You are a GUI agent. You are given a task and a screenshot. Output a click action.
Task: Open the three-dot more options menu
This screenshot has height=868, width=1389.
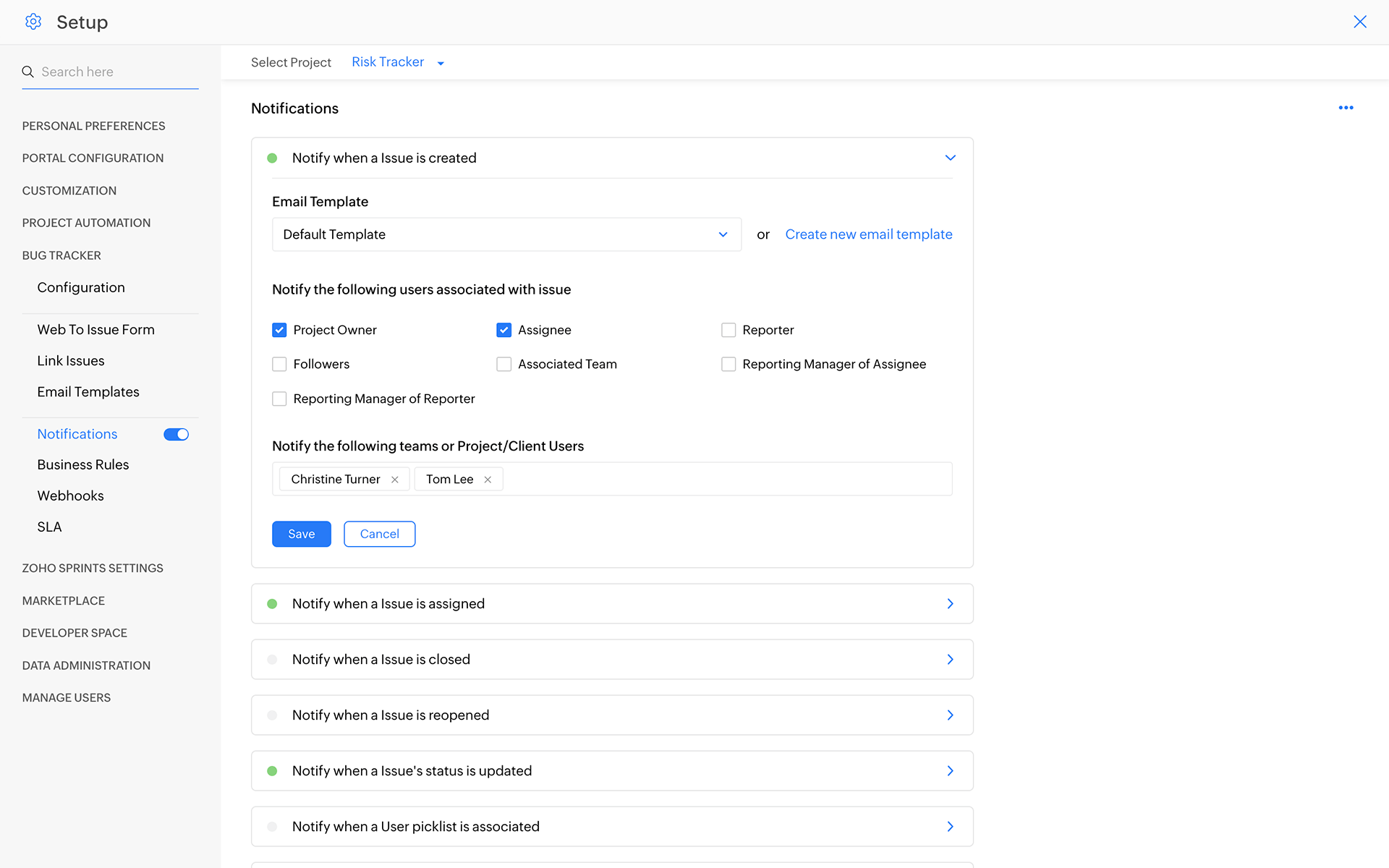[1346, 108]
